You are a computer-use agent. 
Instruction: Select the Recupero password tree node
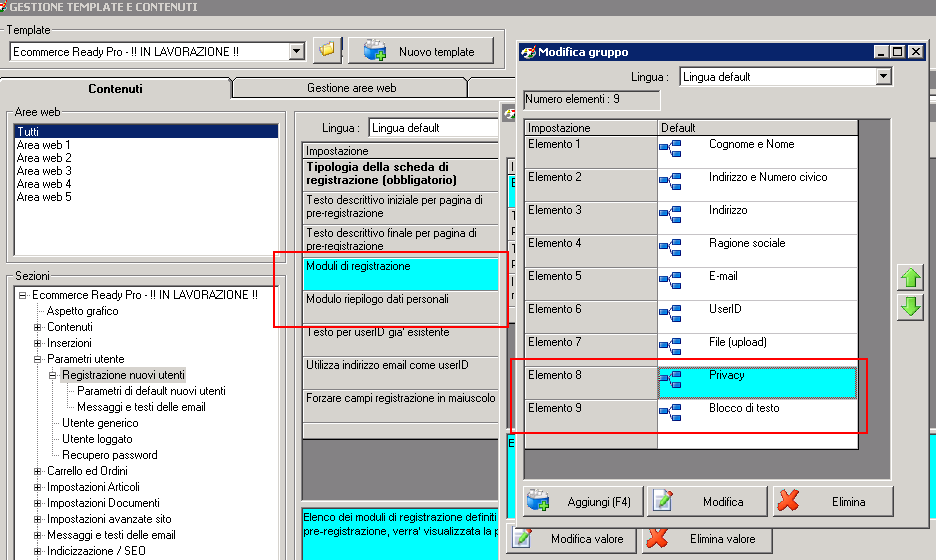tap(110, 455)
